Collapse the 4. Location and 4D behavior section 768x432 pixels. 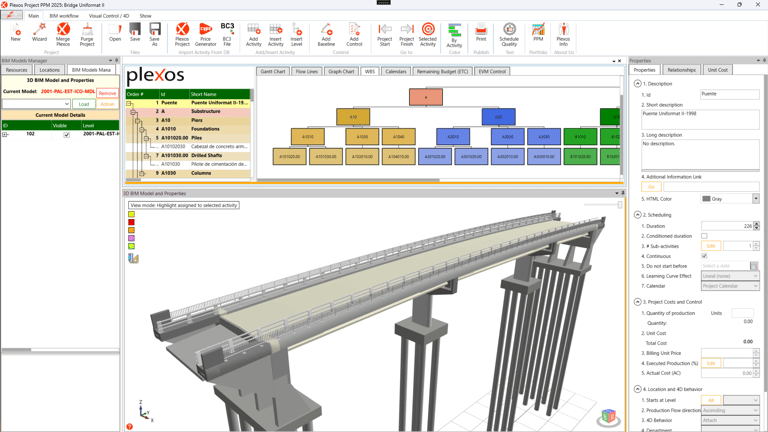(637, 389)
